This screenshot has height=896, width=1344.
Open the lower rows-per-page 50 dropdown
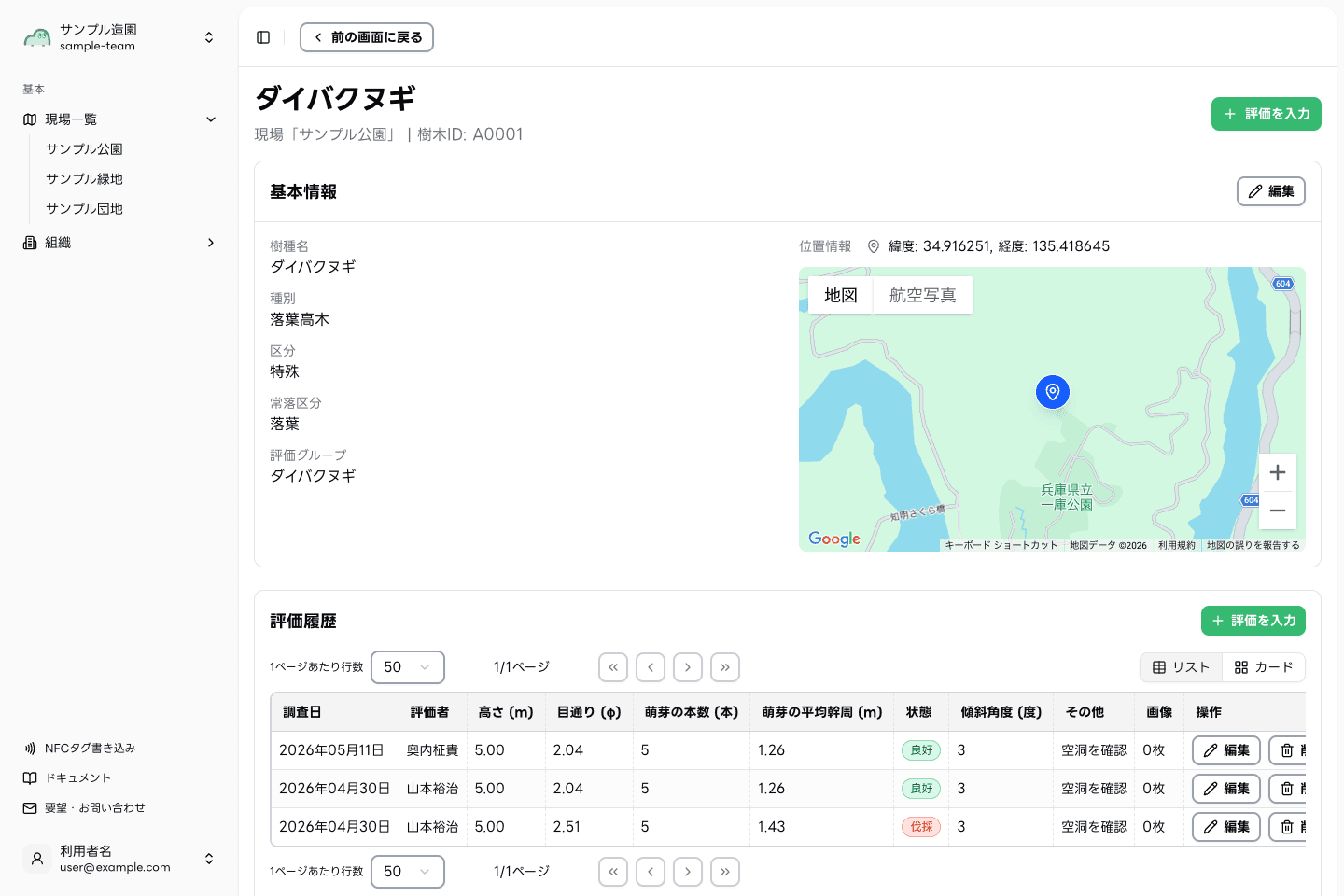point(408,872)
